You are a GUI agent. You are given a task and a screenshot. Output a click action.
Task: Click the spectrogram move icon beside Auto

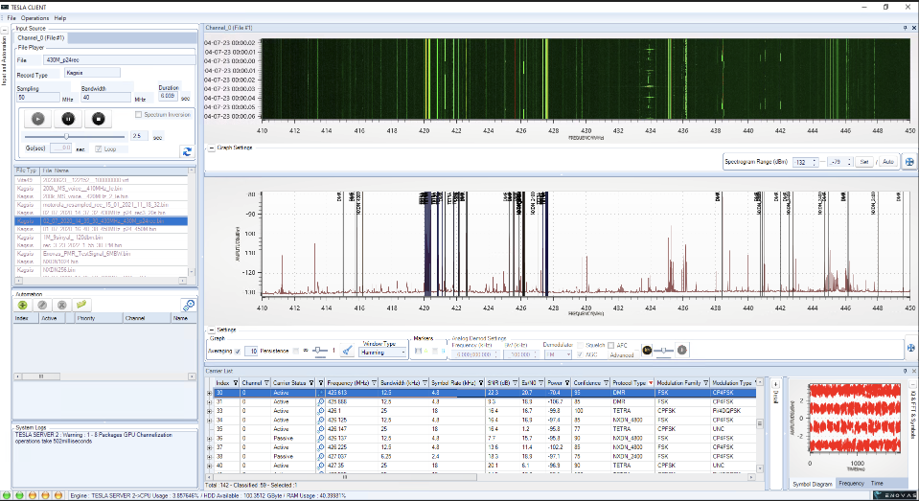click(x=909, y=161)
